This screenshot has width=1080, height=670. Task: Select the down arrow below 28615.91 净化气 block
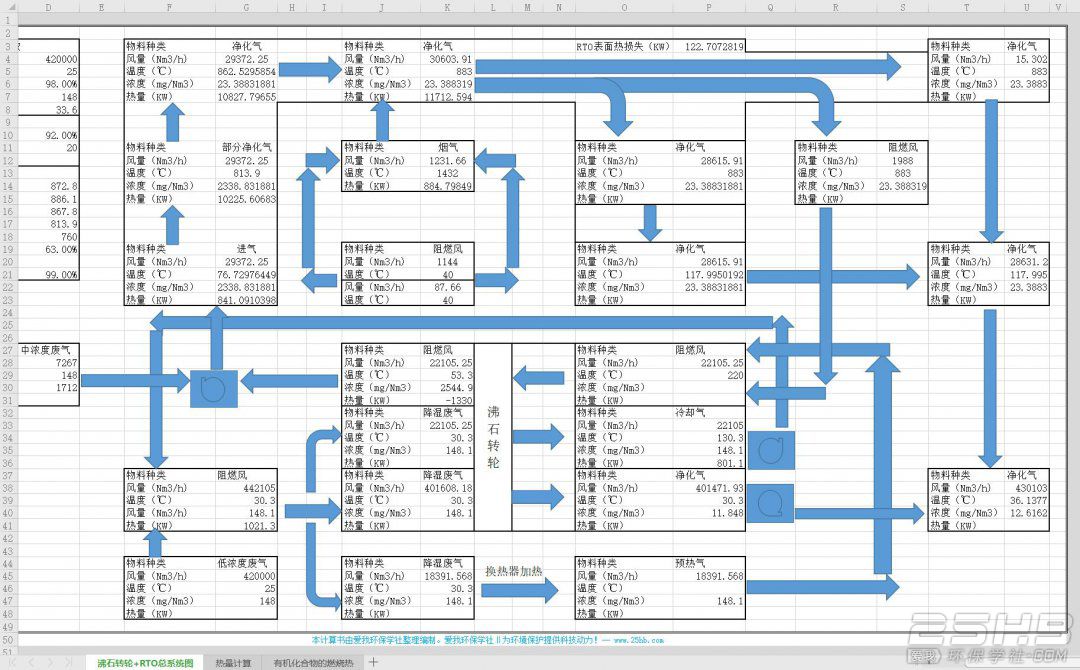click(x=650, y=222)
